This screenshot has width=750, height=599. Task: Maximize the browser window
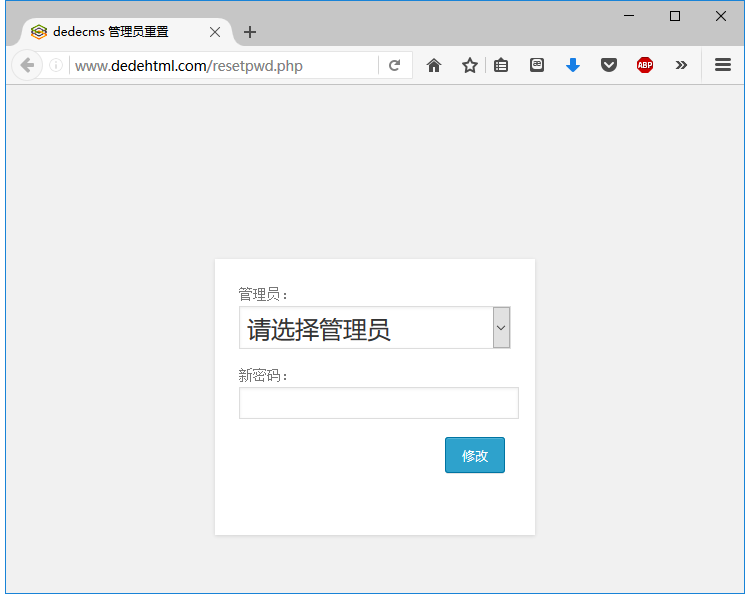675,16
